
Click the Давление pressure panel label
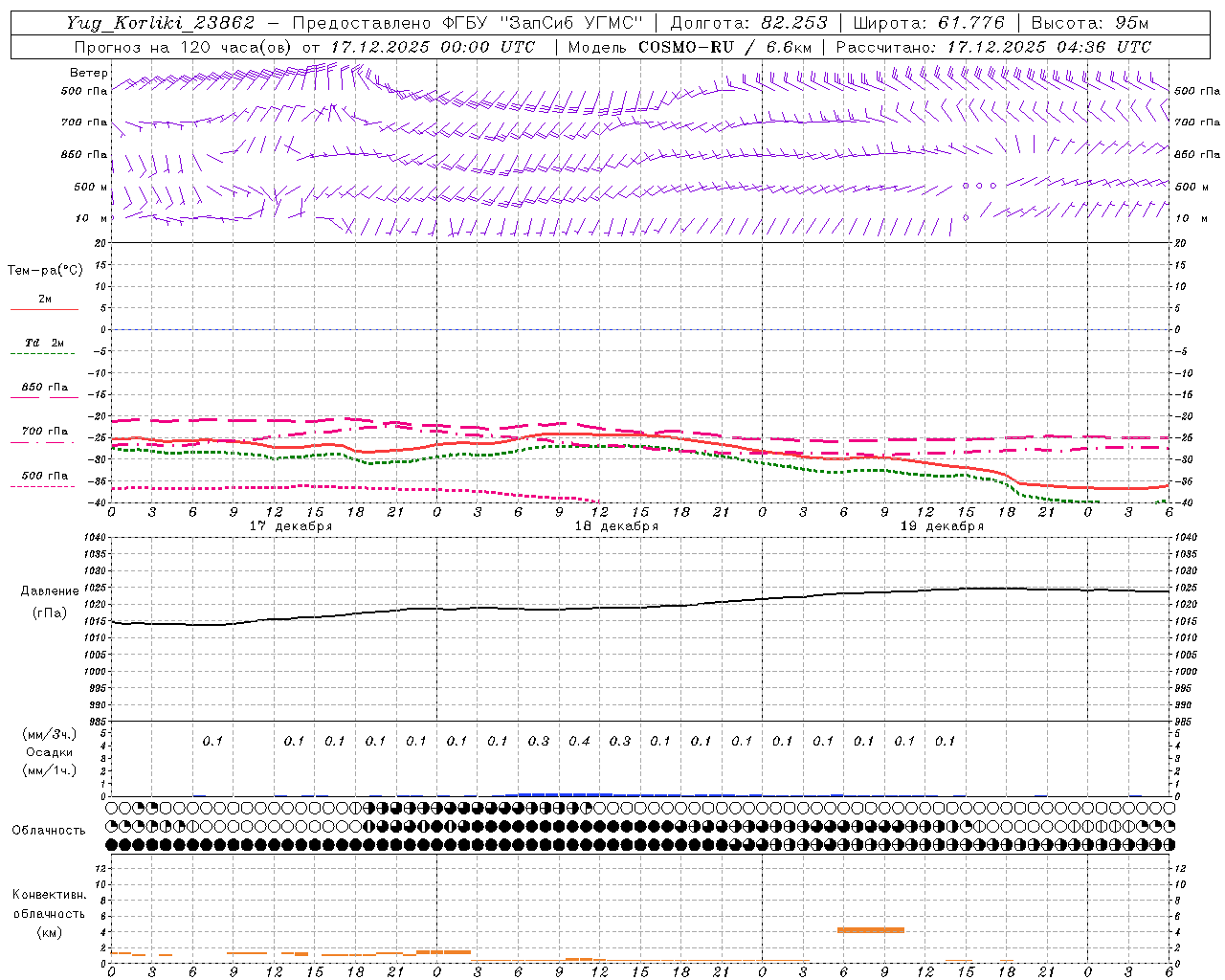coord(49,591)
